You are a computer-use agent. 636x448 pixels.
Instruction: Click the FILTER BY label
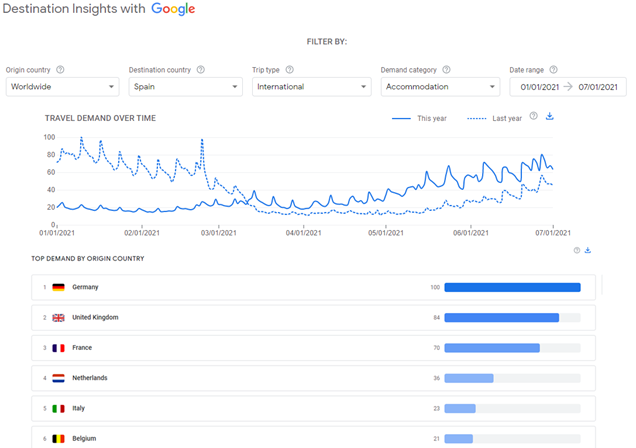(x=327, y=42)
